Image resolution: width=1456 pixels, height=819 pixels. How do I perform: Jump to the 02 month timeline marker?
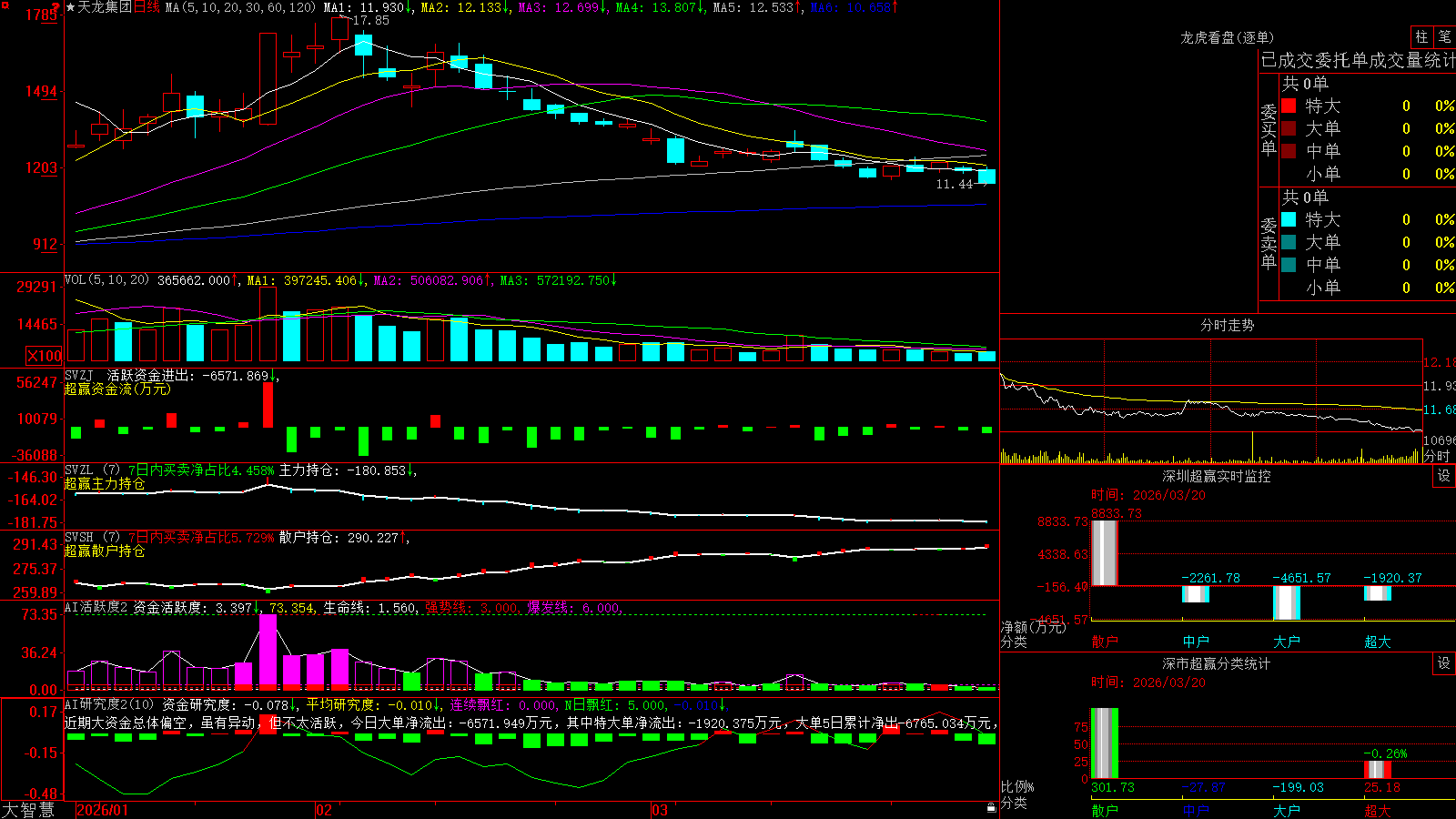323,810
